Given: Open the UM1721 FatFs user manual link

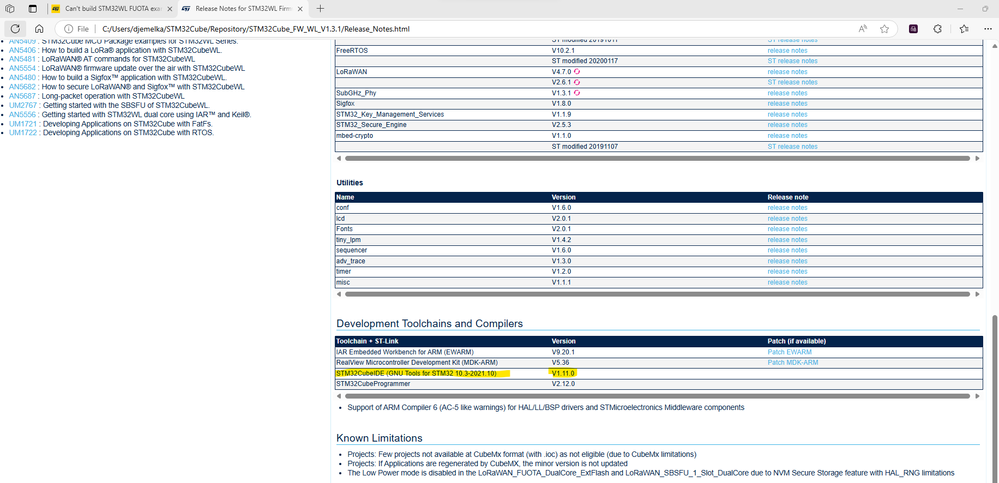Looking at the screenshot, I should 24,123.
